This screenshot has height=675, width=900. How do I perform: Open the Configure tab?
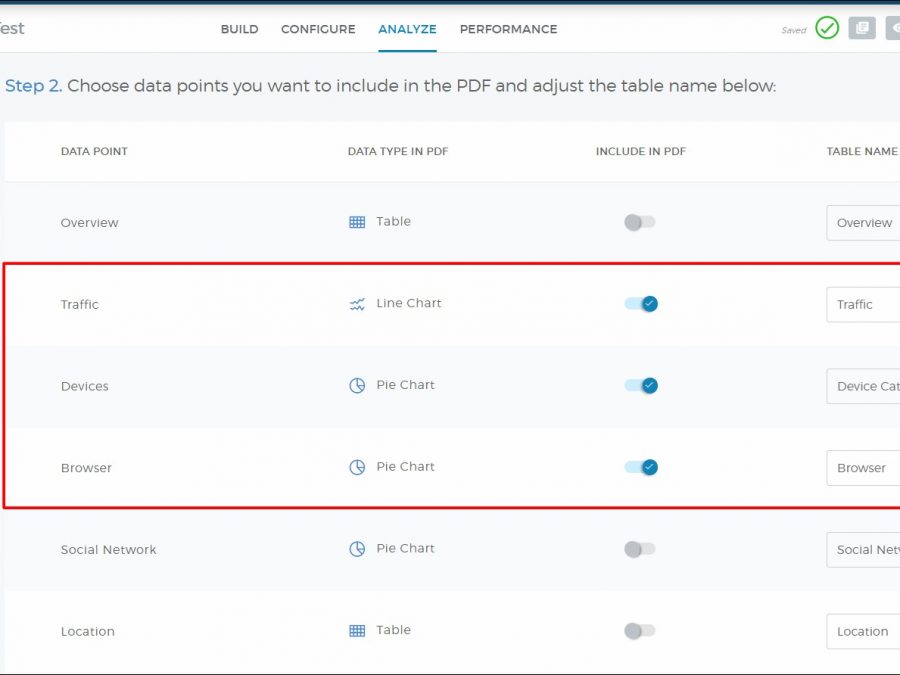[x=318, y=29]
